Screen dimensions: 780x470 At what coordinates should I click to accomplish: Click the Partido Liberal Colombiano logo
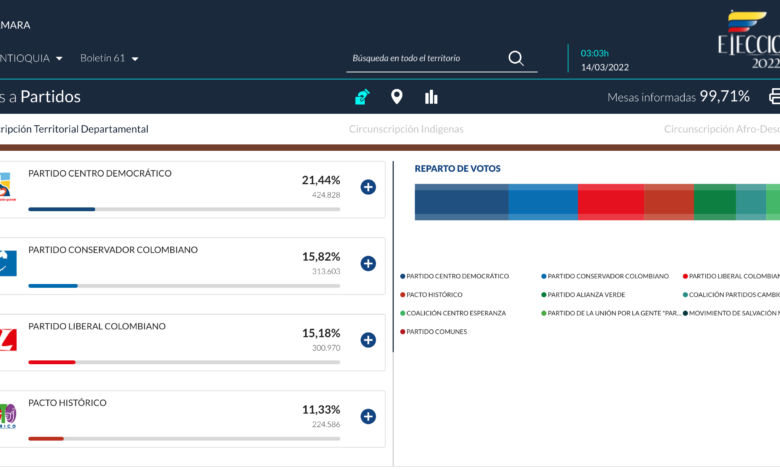pos(8,340)
